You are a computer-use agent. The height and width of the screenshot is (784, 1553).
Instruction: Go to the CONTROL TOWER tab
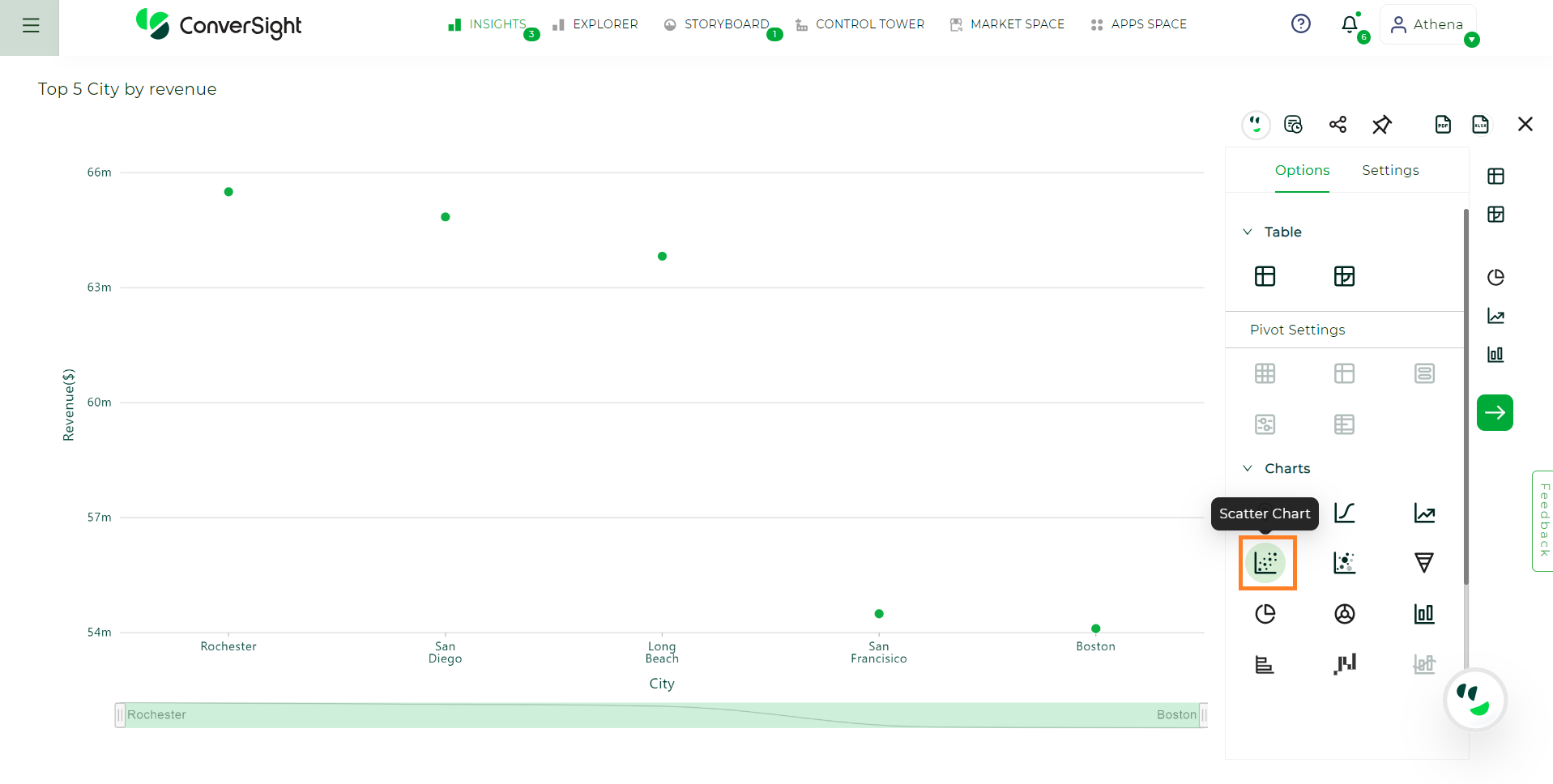[x=860, y=25]
